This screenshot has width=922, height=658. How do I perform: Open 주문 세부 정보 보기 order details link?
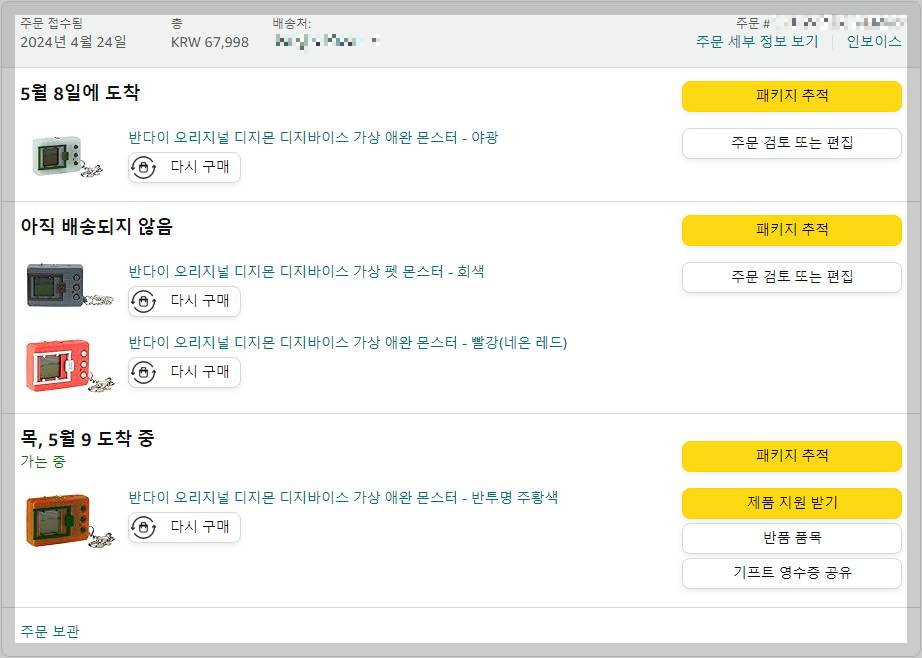pyautogui.click(x=755, y=41)
